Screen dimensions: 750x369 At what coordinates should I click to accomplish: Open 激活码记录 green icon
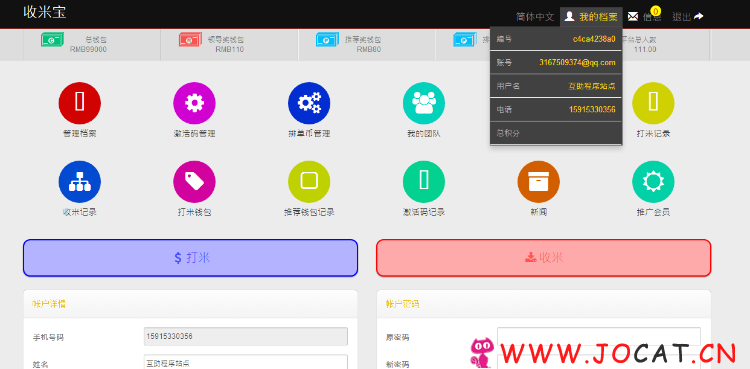click(424, 182)
